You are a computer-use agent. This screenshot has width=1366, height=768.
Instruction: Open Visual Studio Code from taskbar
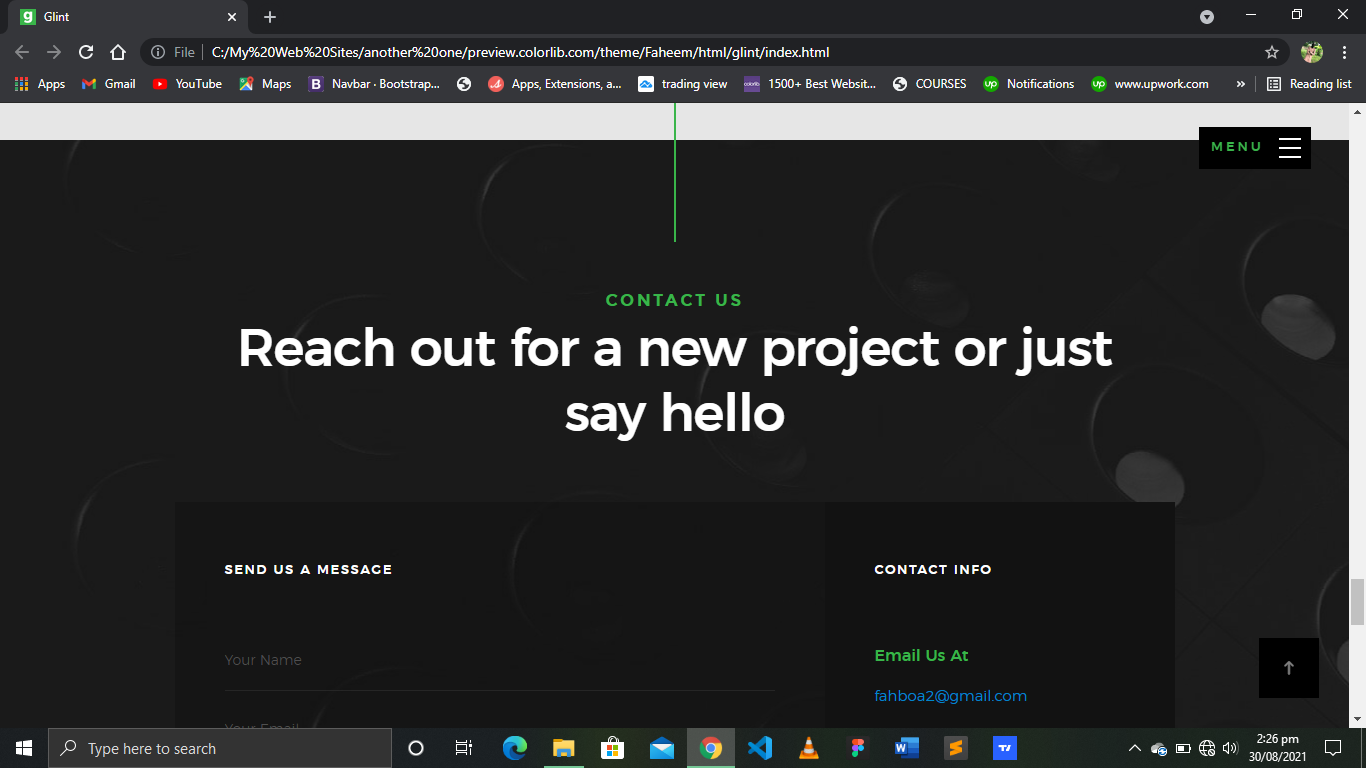(x=760, y=748)
